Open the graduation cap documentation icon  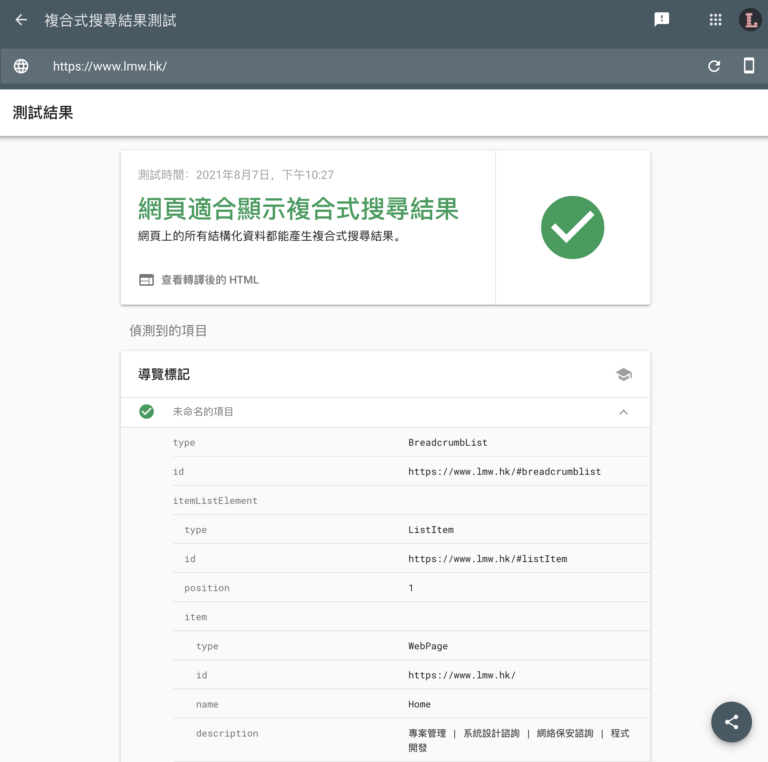click(x=624, y=374)
